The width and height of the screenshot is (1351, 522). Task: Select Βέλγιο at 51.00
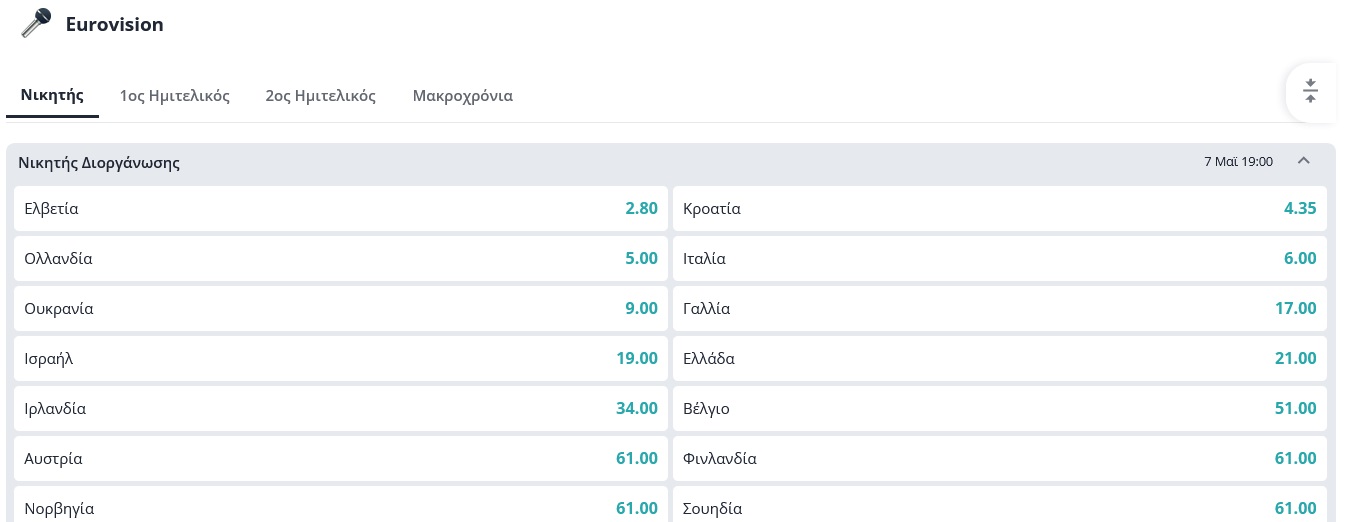pyautogui.click(x=999, y=408)
